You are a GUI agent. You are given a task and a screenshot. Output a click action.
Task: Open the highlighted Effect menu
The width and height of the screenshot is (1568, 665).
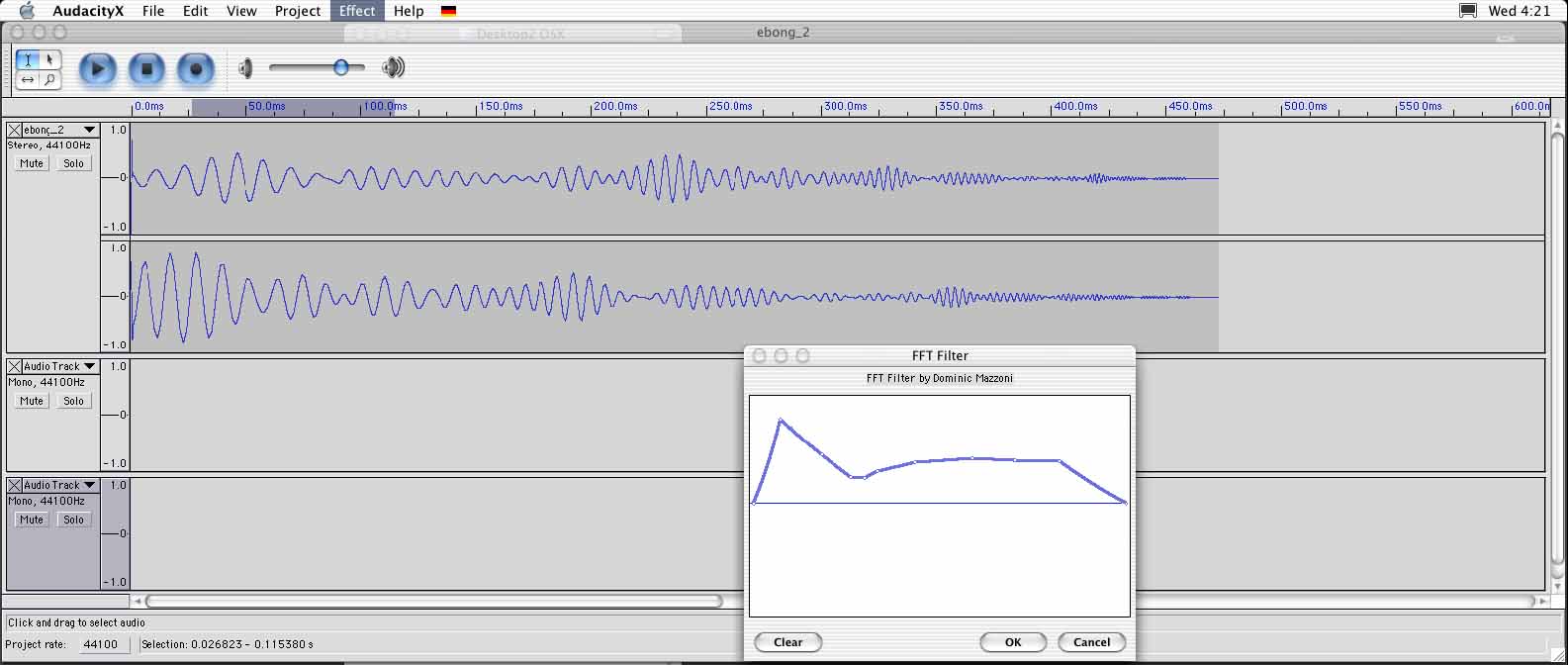tap(357, 11)
